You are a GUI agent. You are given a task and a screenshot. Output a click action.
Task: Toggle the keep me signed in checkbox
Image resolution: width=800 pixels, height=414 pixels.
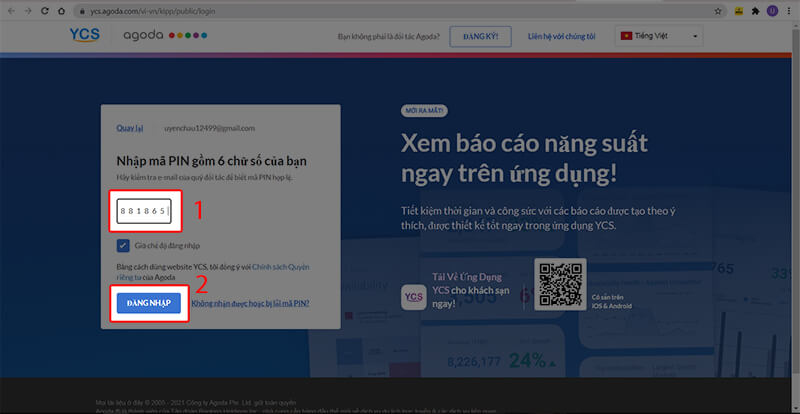coord(123,245)
